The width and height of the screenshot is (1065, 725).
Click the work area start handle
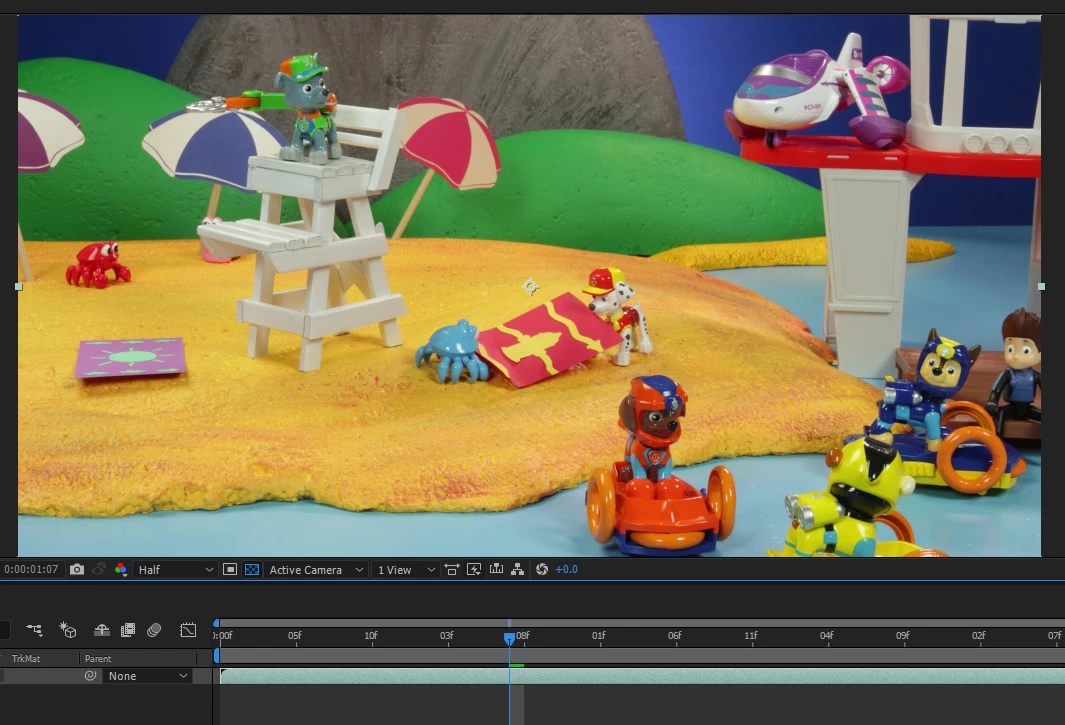(x=217, y=656)
